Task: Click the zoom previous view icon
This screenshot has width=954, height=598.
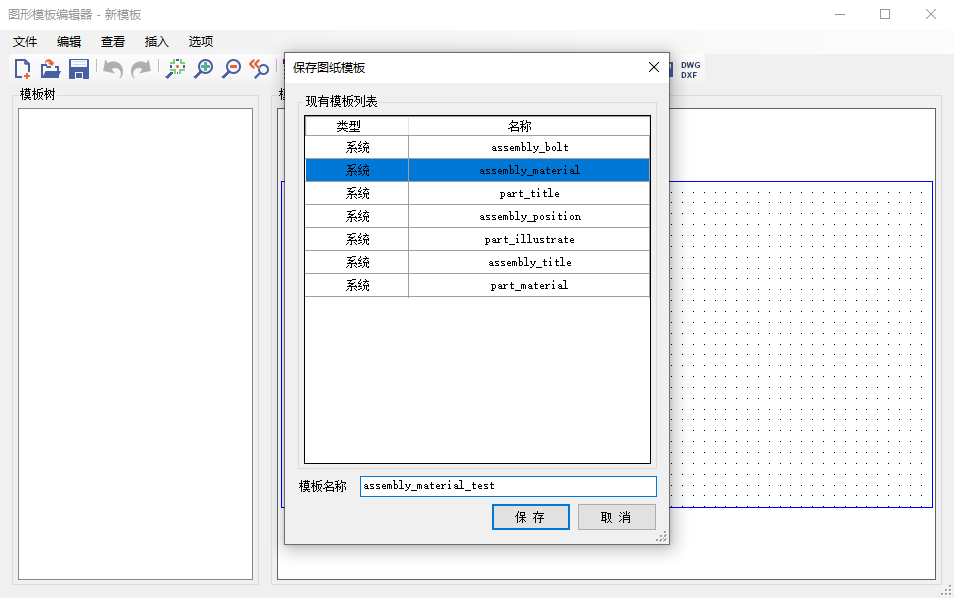Action: point(259,68)
